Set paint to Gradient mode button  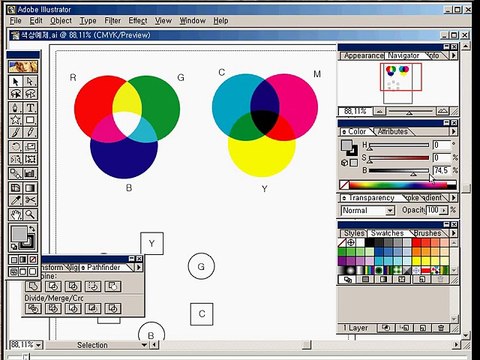(23, 260)
